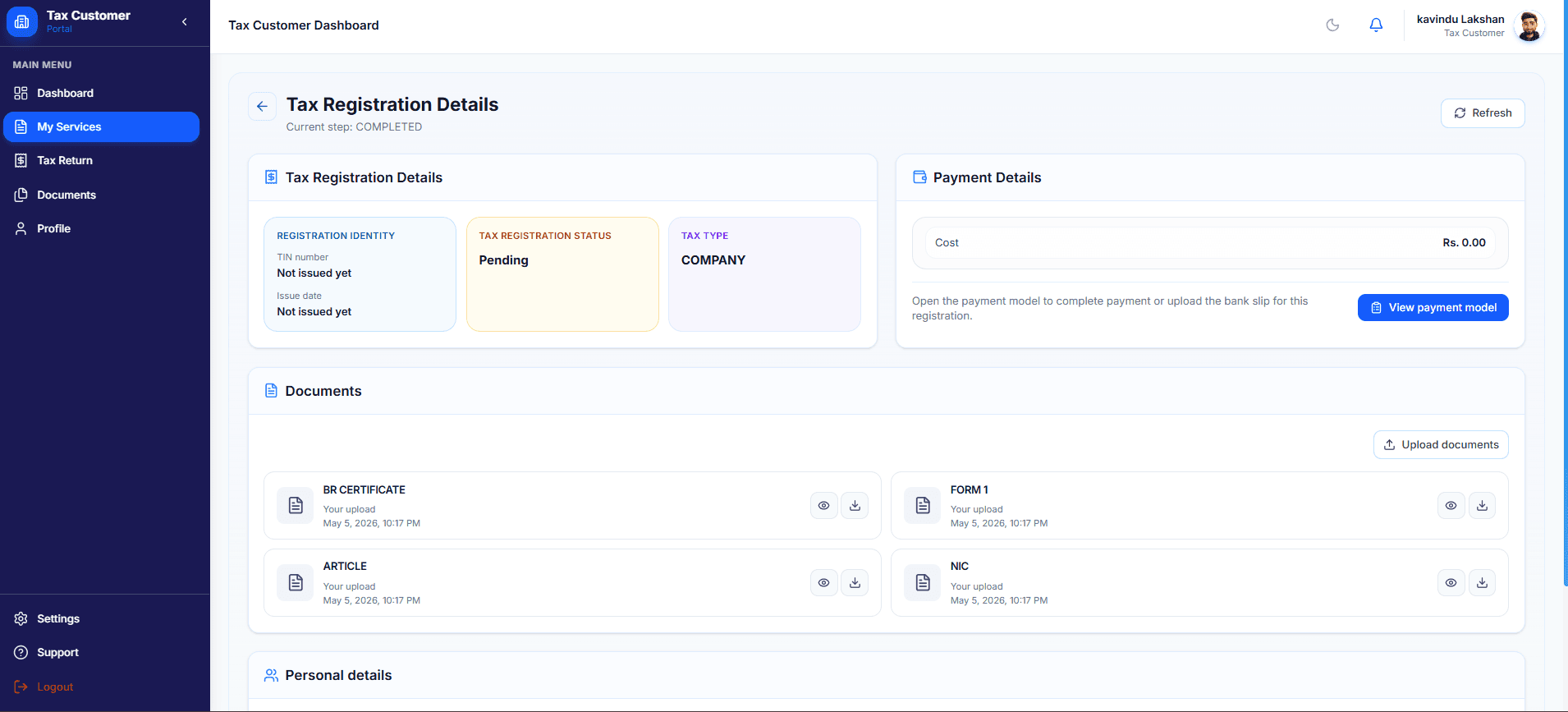Download the NIC document

tap(1482, 583)
